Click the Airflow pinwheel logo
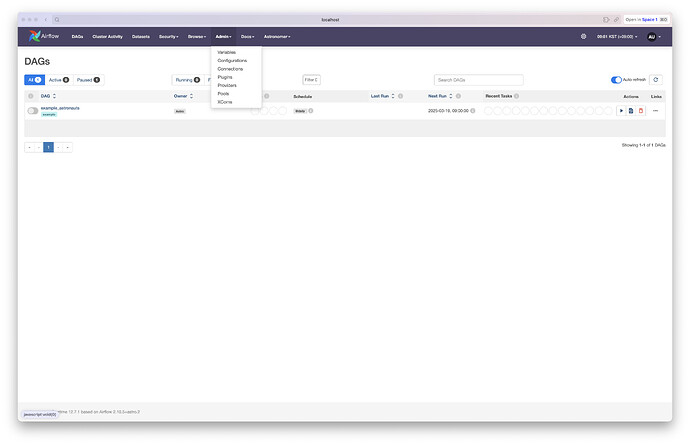Screen dimensions: 690x444 coord(34,36)
